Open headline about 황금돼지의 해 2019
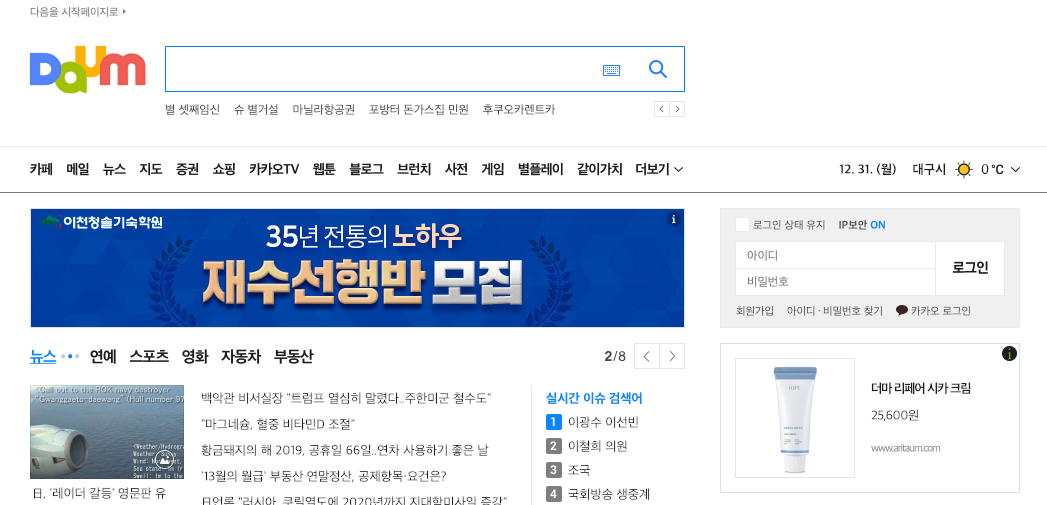Screen dimensions: 1047x505 pos(345,450)
